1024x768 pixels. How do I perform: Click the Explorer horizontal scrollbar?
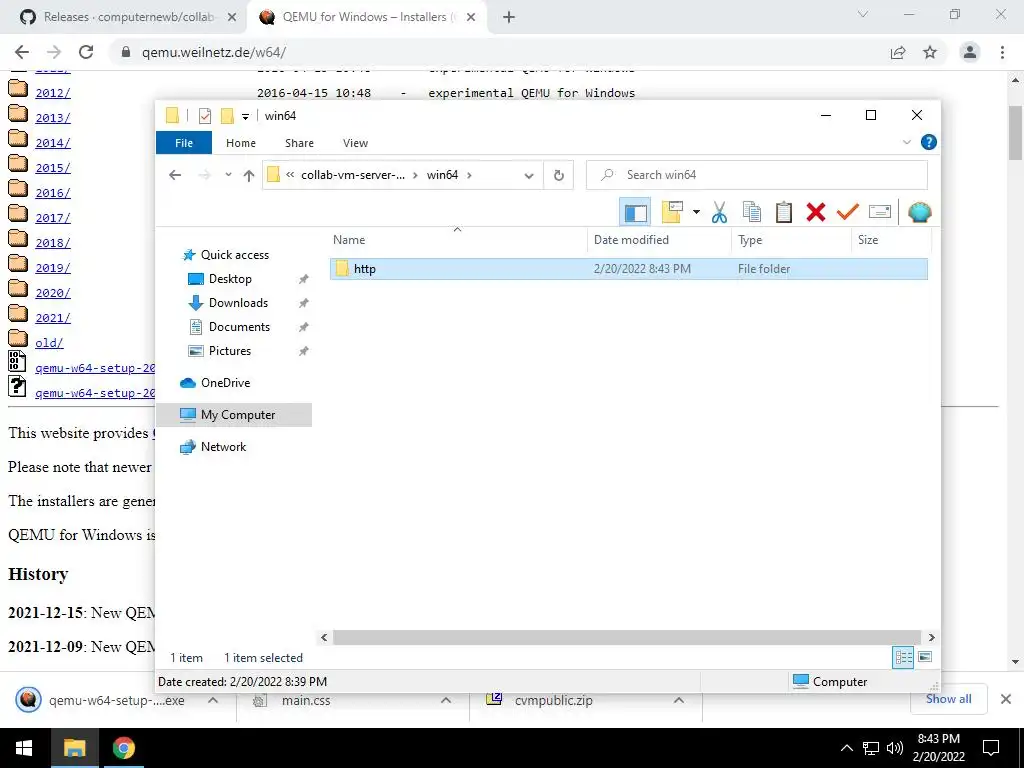(x=627, y=637)
